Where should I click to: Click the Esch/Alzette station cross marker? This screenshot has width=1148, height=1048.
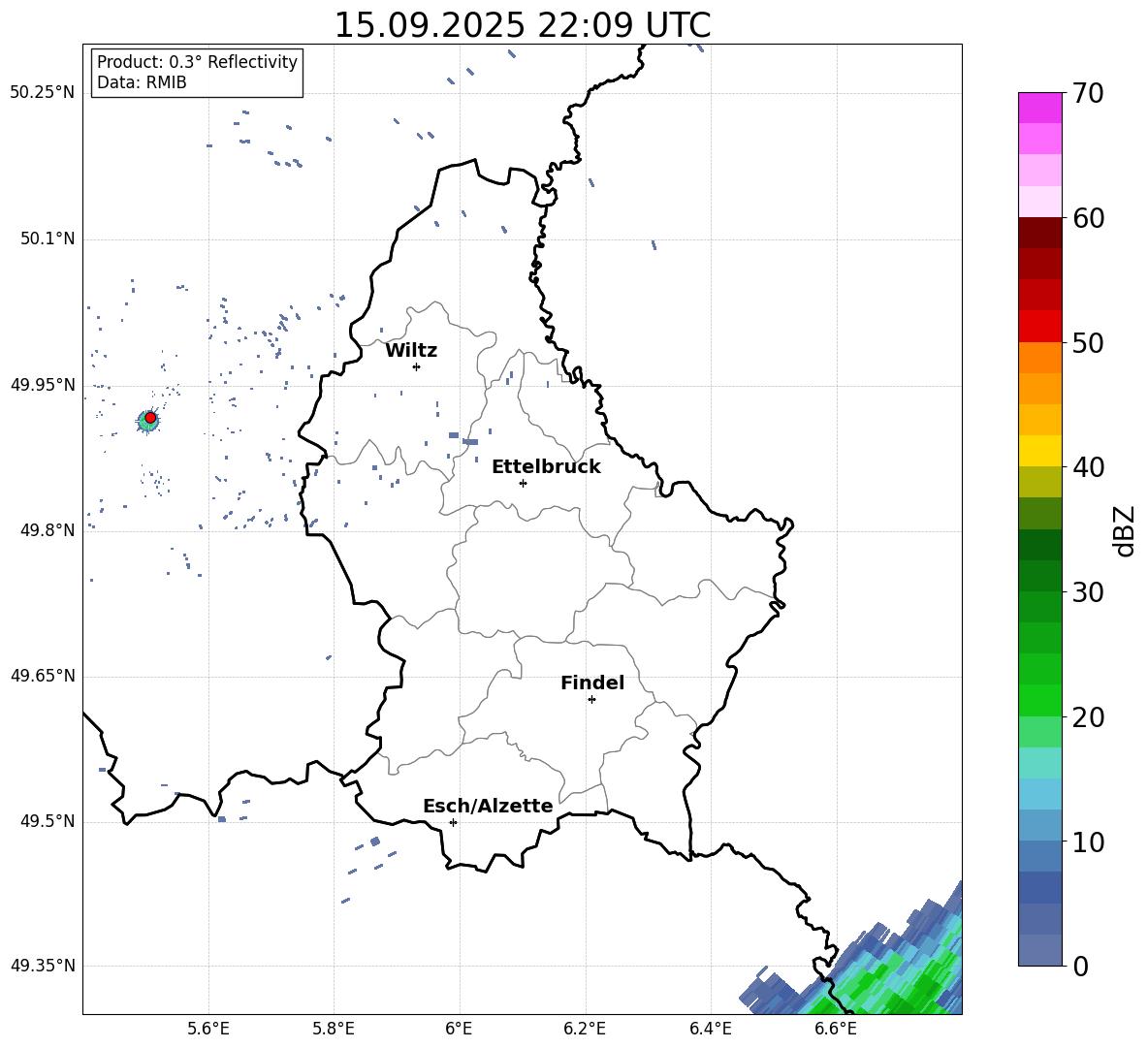point(453,822)
